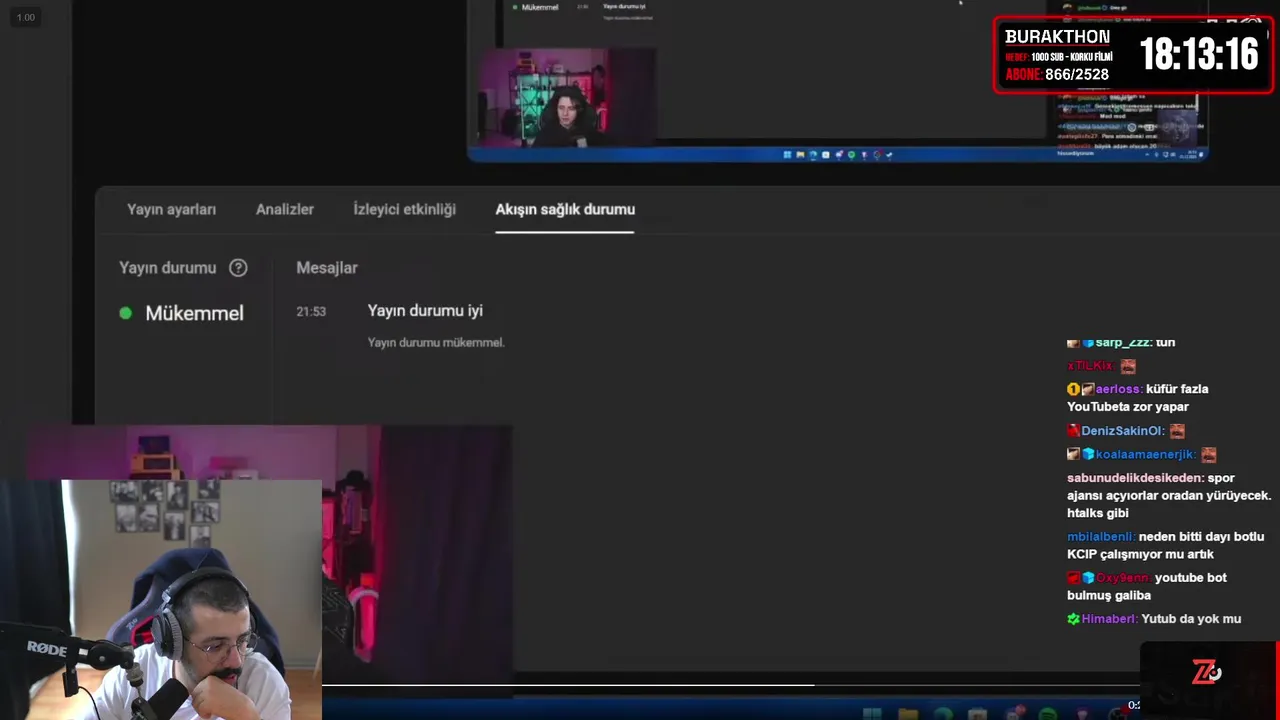Click the Himaberl chat username
Viewport: 1280px width, 720px height.
1109,619
